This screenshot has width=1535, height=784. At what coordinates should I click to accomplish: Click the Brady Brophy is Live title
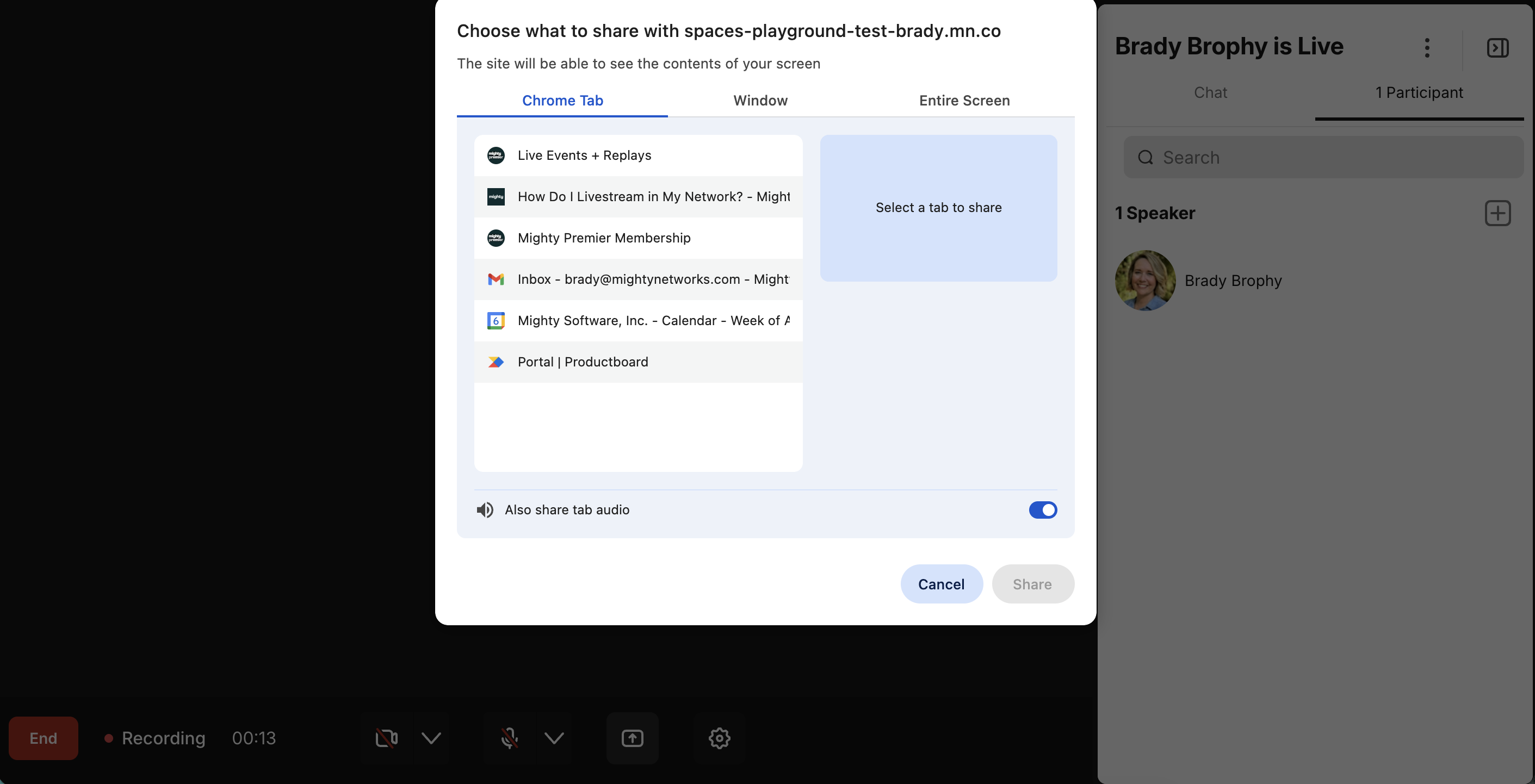coord(1229,46)
